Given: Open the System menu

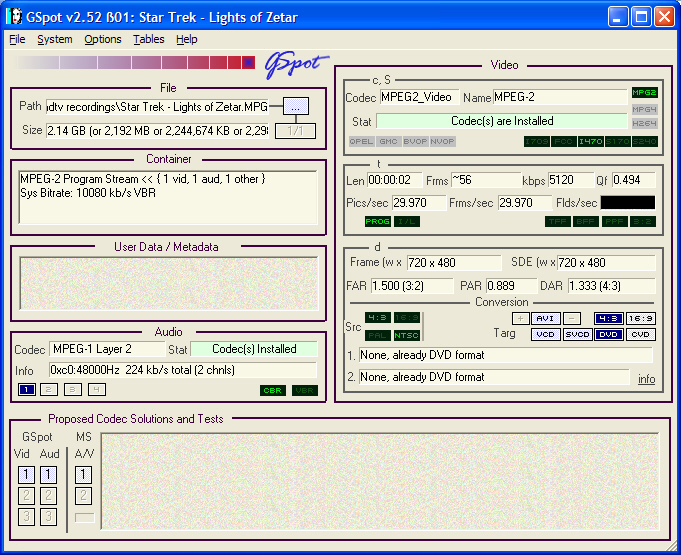Looking at the screenshot, I should [x=55, y=40].
